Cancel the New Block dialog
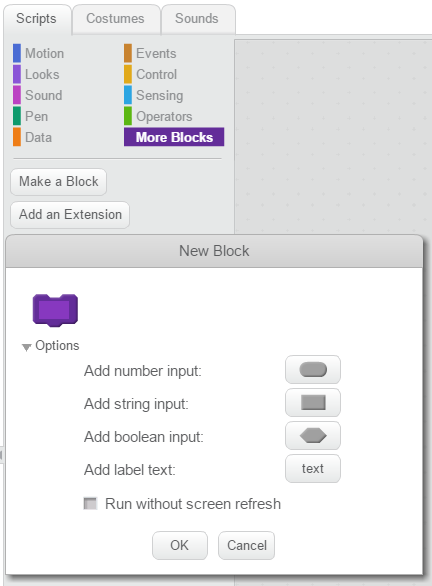This screenshot has height=586, width=432. pos(247,545)
